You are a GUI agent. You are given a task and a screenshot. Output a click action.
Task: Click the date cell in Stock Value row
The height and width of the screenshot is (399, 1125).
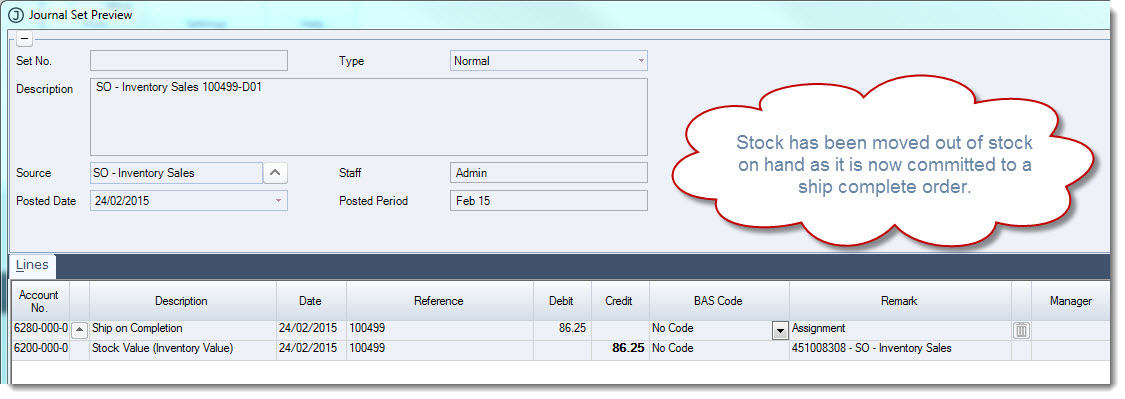pyautogui.click(x=311, y=349)
